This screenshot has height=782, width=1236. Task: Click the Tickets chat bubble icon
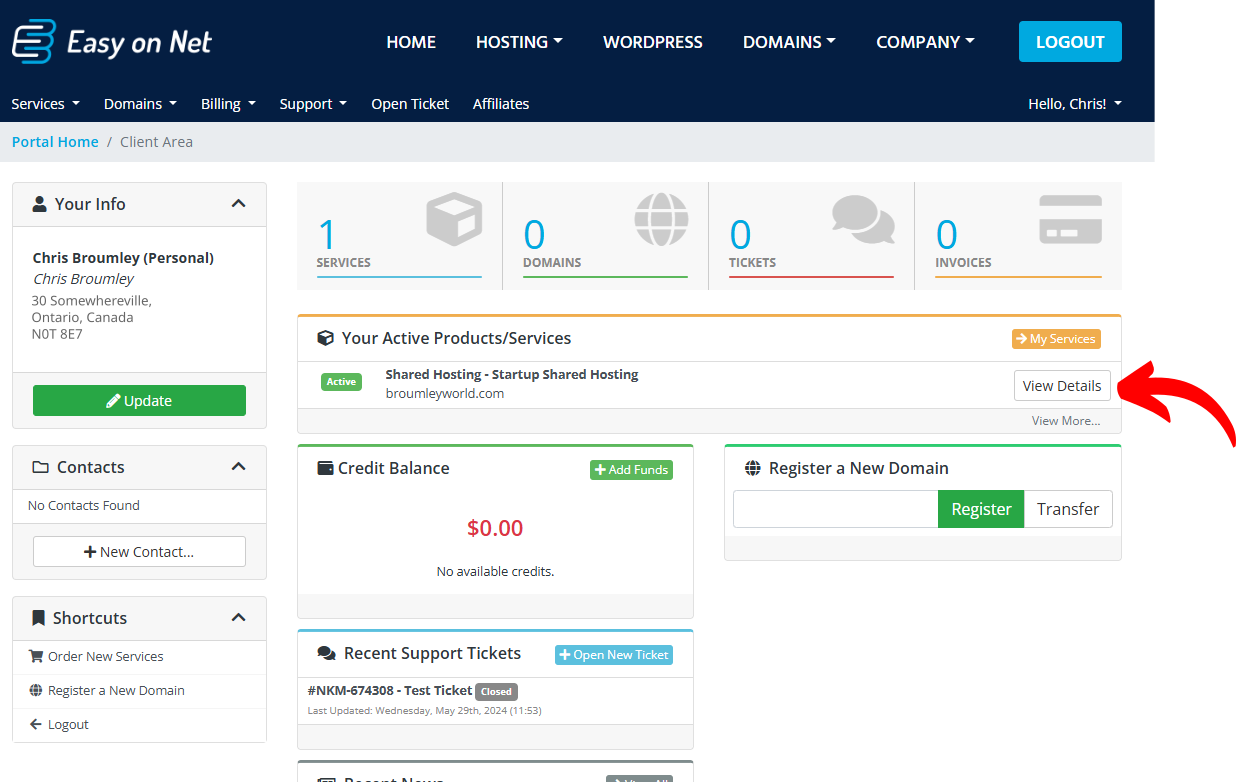coord(862,218)
